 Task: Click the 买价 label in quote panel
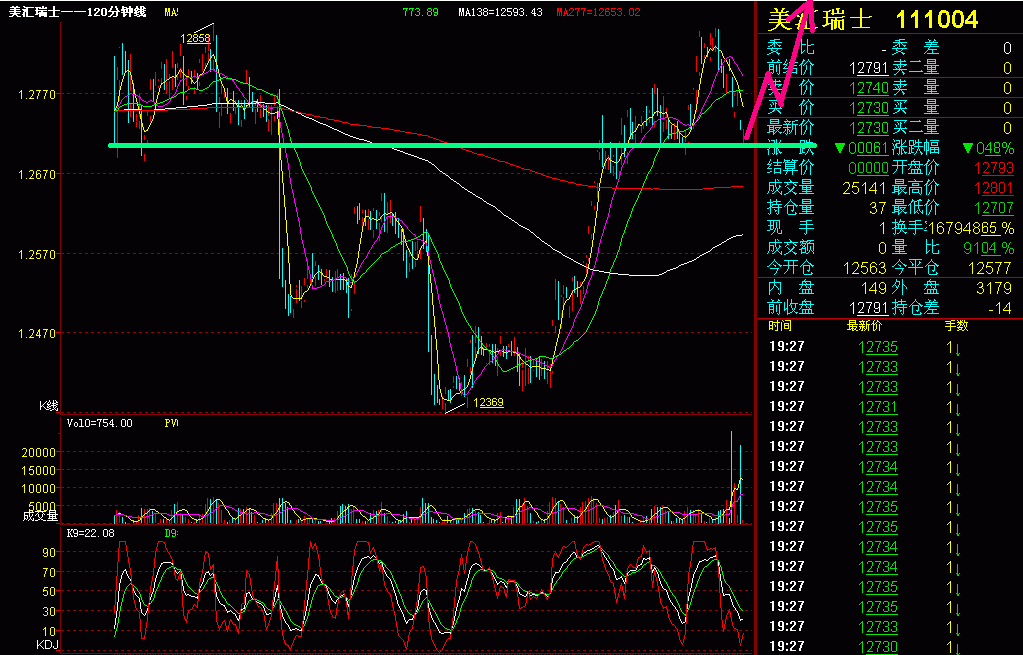tap(791, 108)
